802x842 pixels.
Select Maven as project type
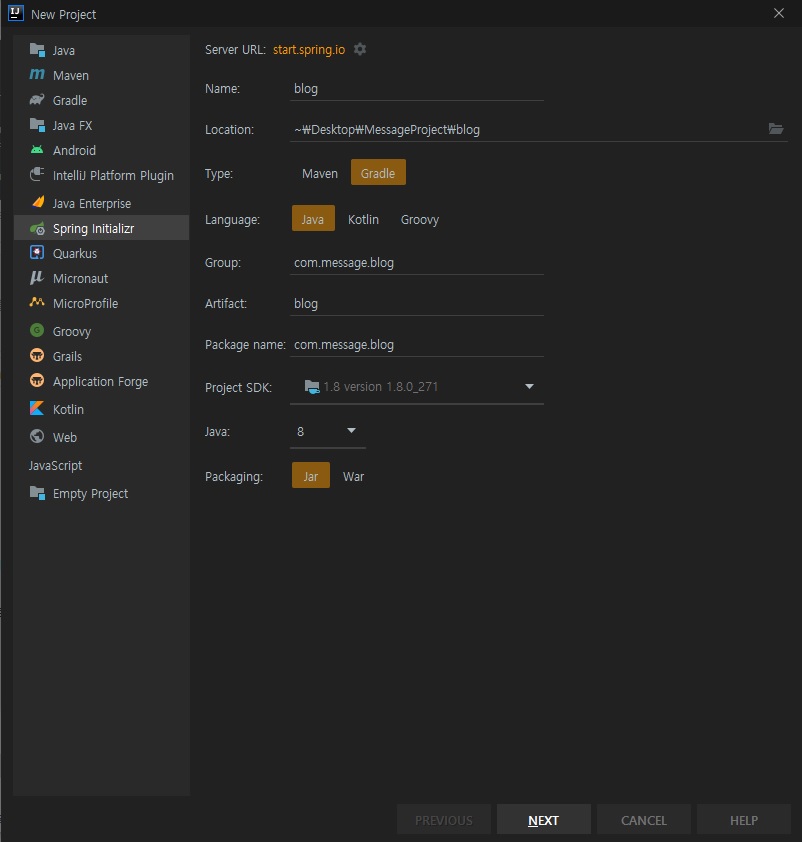pos(320,173)
